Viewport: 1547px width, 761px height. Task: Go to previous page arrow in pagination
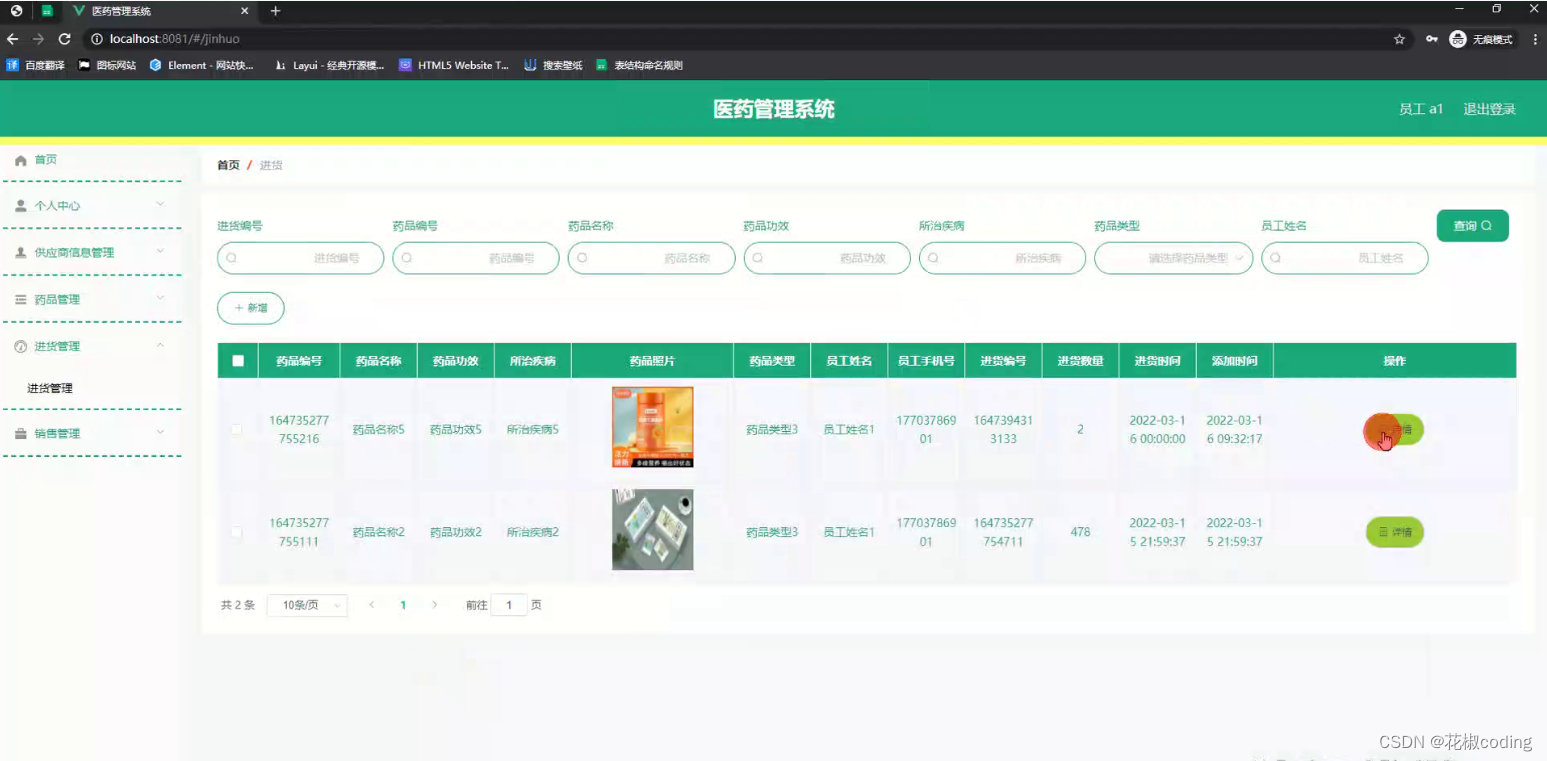pos(372,605)
